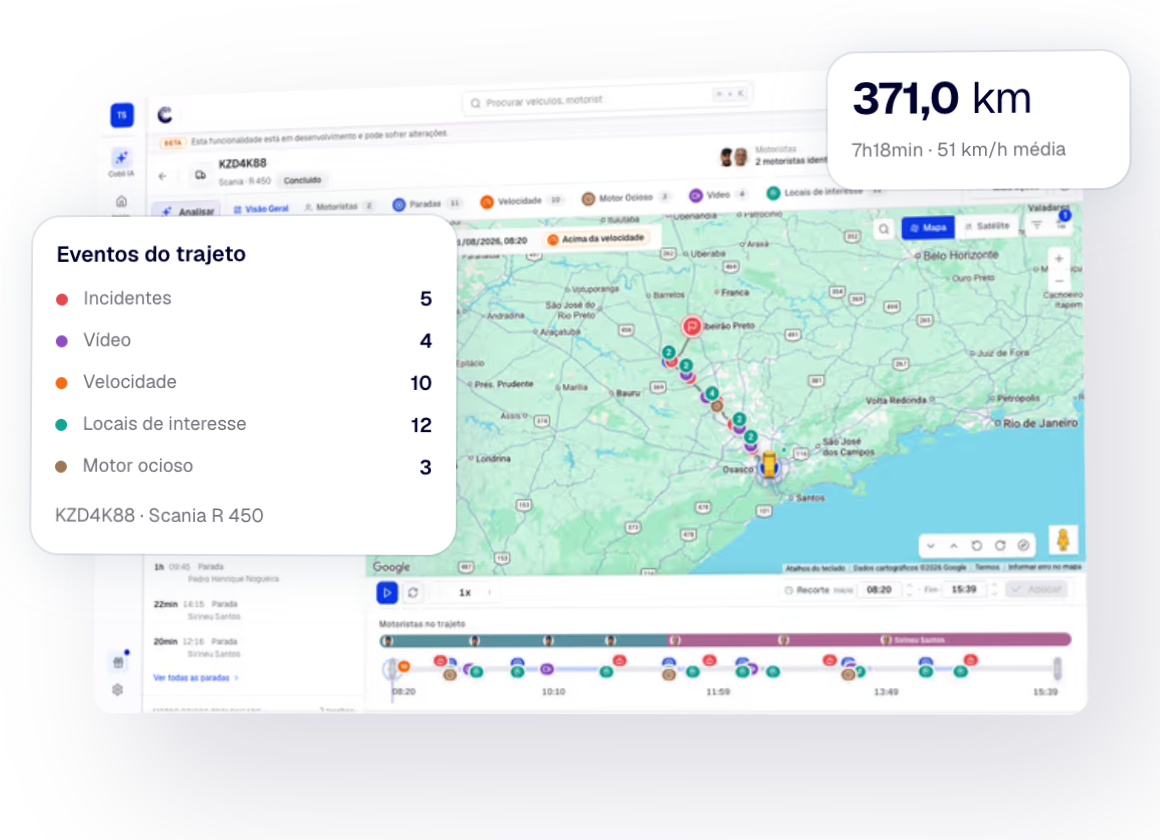Screen dimensions: 1160x840
Task: Click the map search magnifier icon
Action: [x=883, y=229]
